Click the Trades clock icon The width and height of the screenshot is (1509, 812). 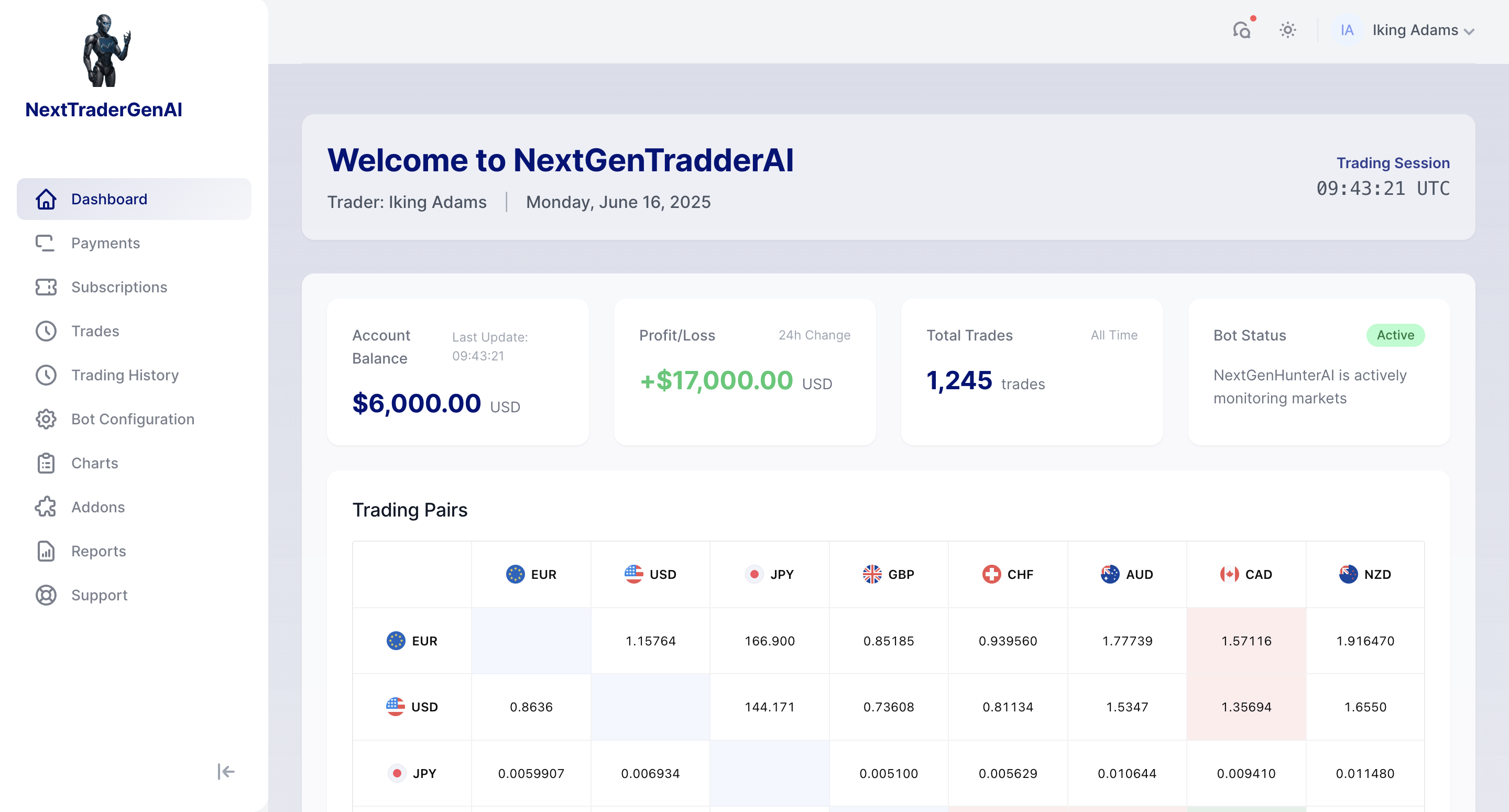click(46, 331)
